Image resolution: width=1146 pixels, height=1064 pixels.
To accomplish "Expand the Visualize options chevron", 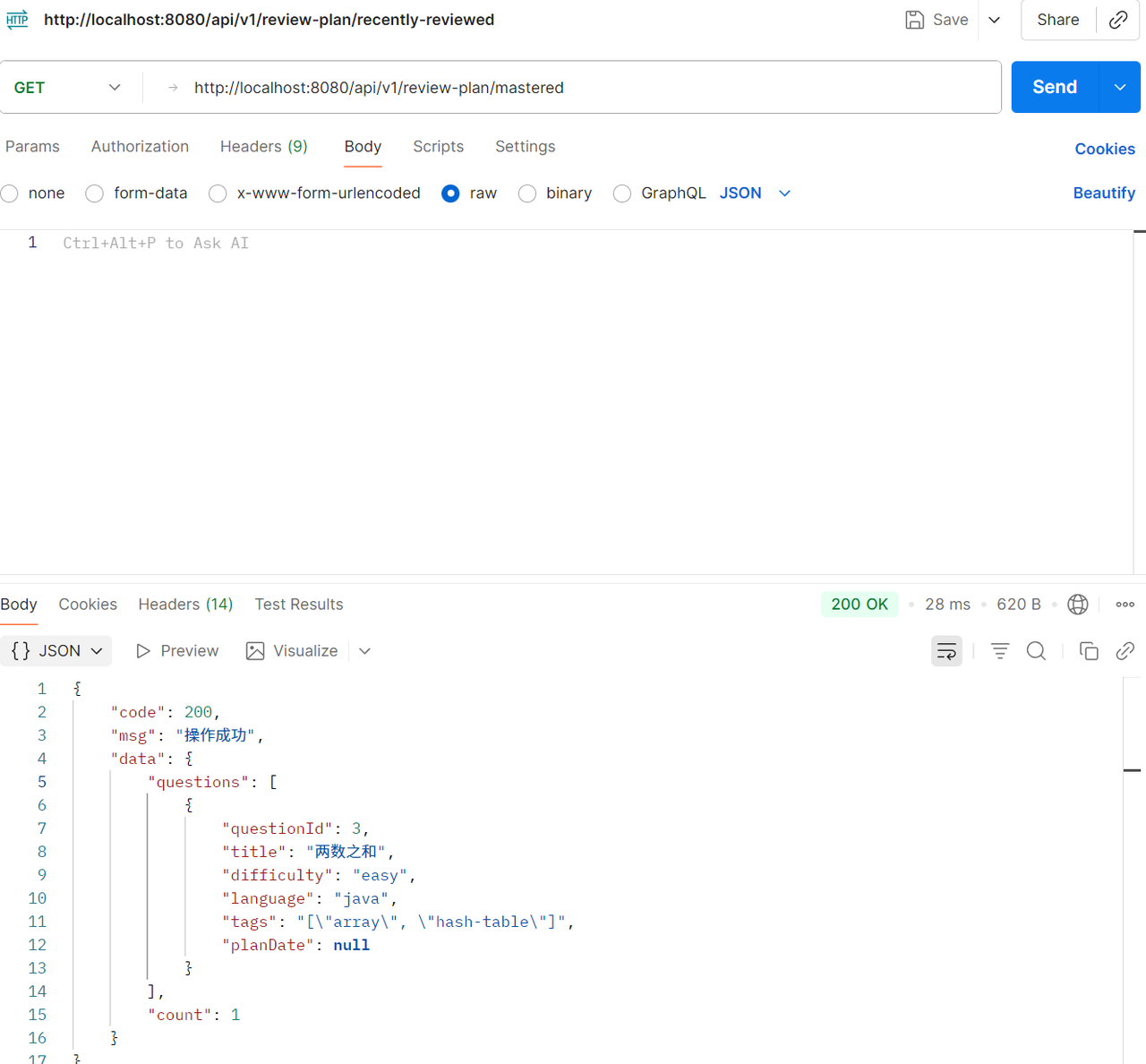I will [x=364, y=651].
